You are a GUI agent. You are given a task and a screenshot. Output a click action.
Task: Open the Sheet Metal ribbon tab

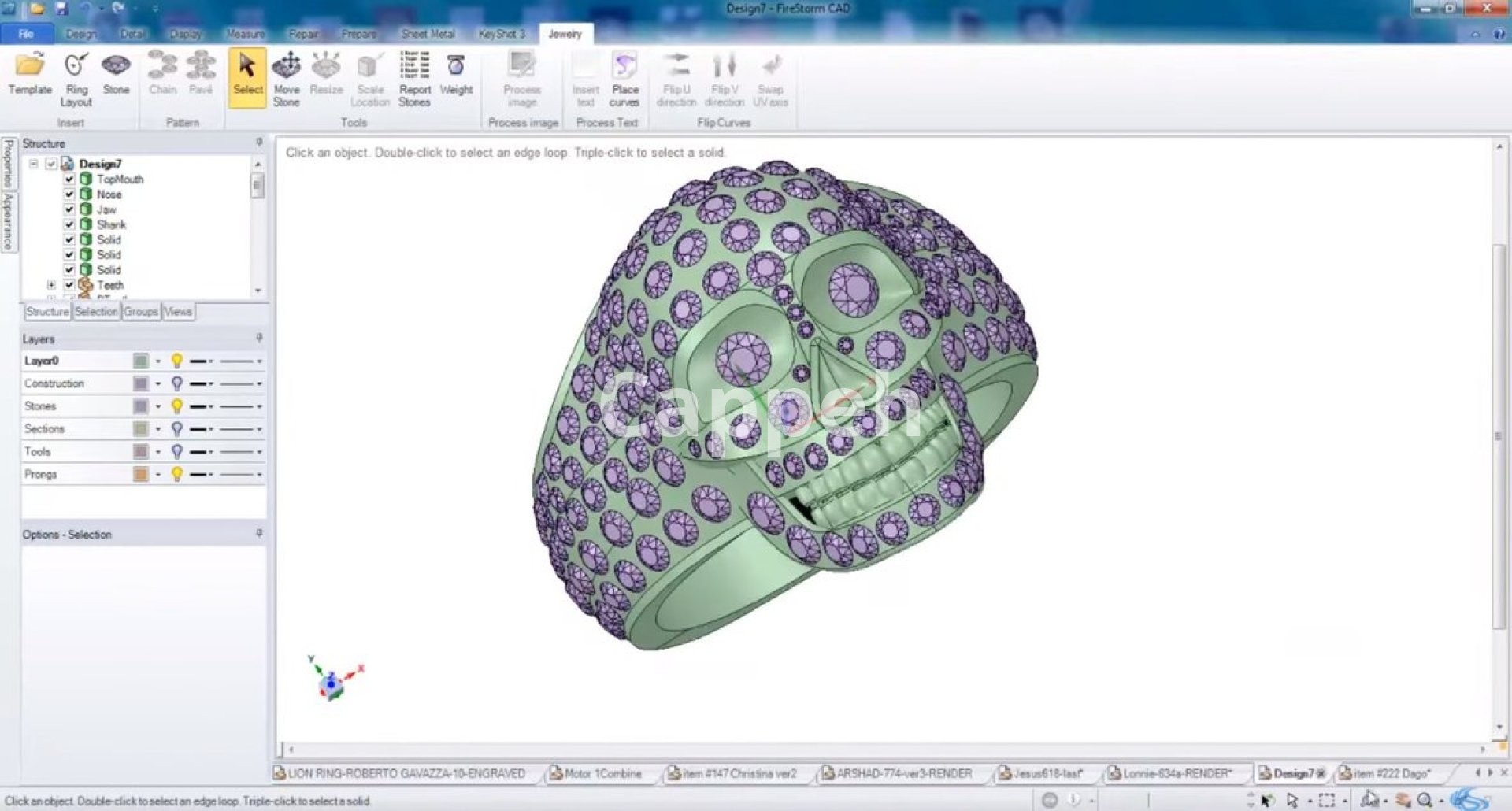428,34
